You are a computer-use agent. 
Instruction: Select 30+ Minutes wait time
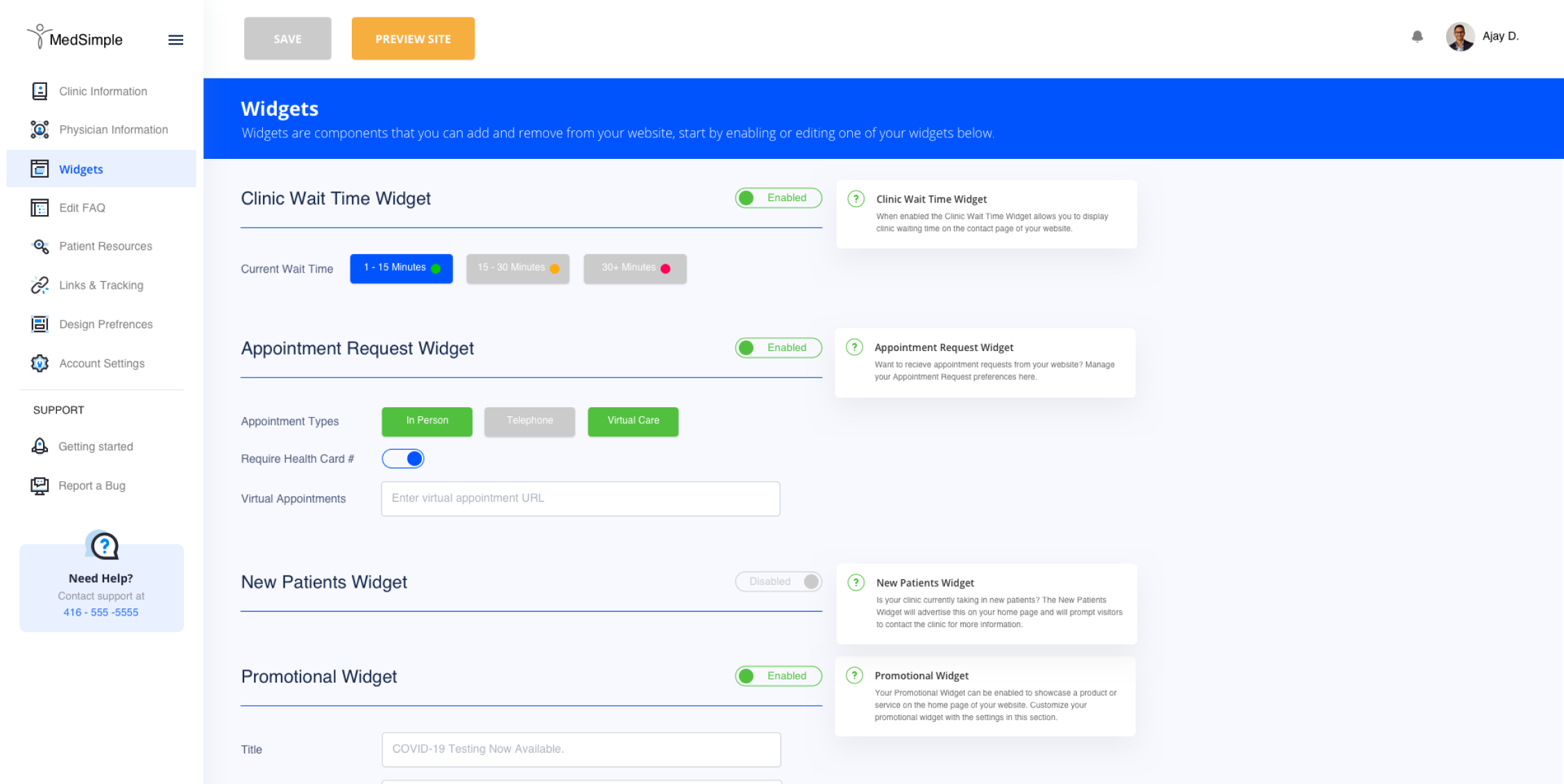[x=635, y=269]
